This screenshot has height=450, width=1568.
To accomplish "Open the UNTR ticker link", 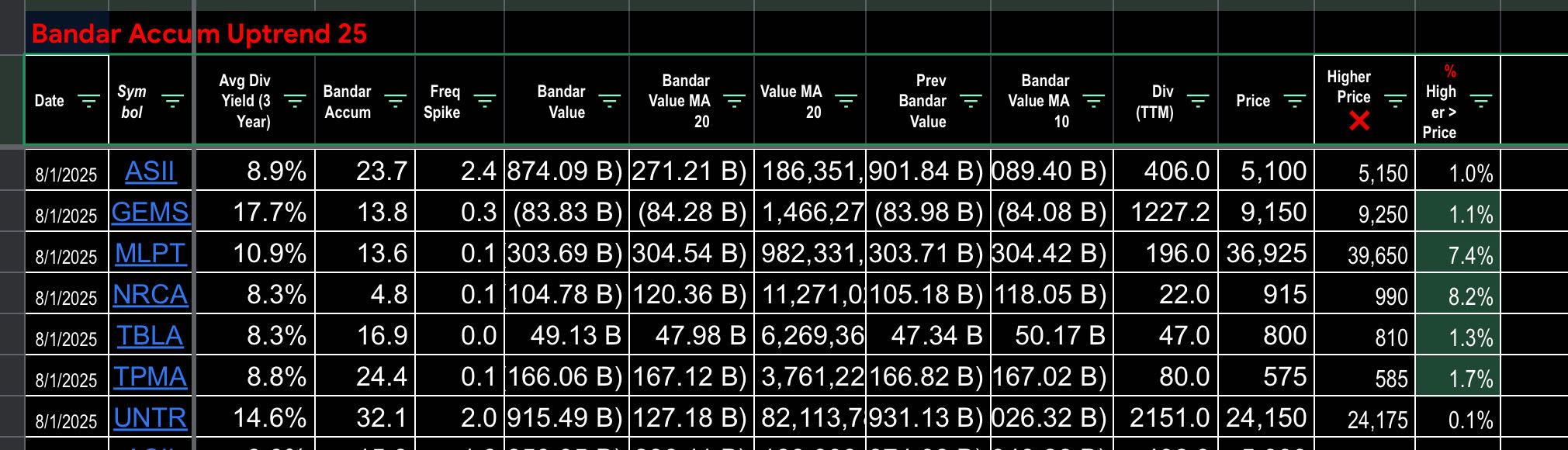I will tap(151, 417).
